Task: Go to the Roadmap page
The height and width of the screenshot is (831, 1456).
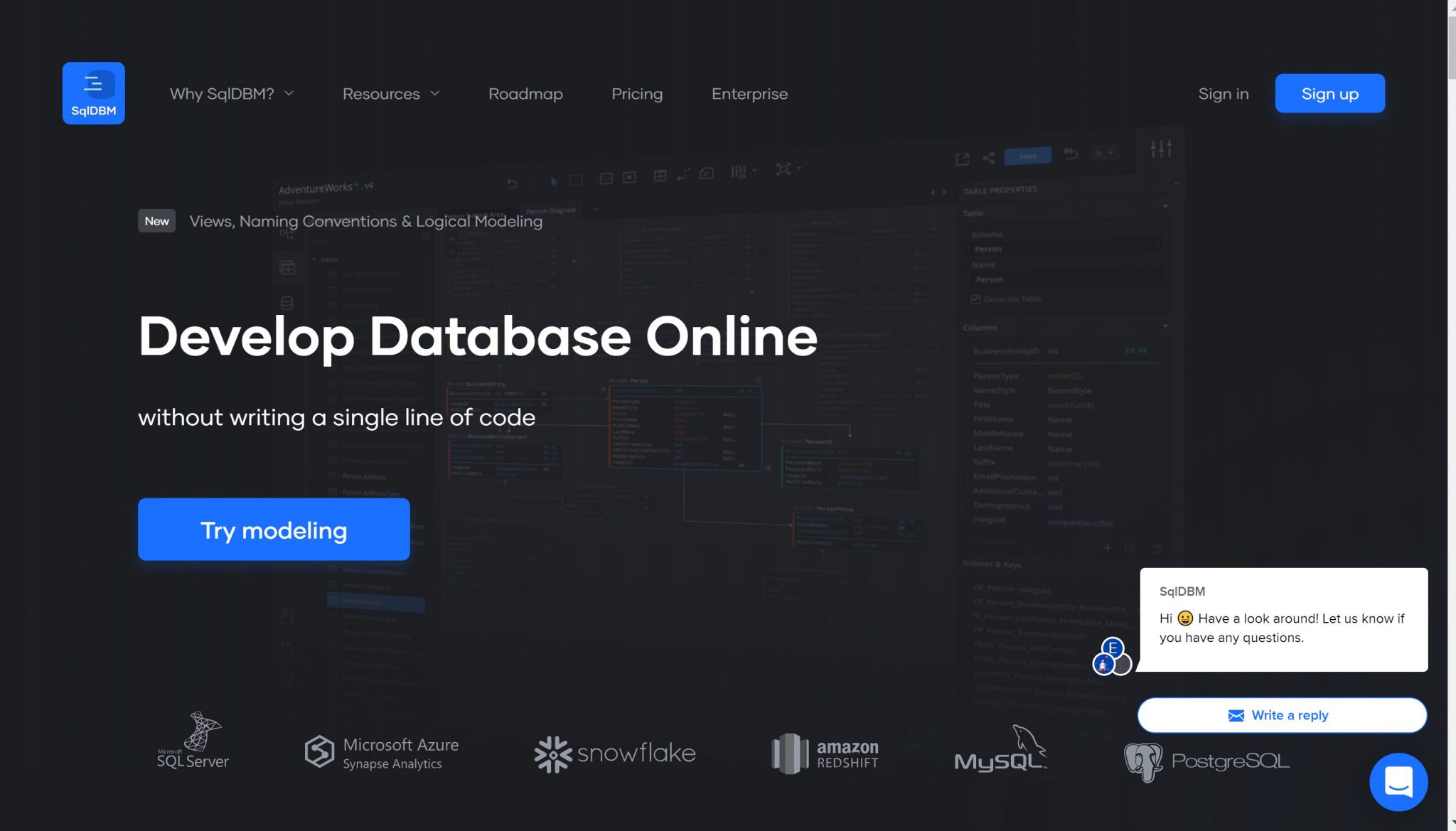Action: (525, 94)
